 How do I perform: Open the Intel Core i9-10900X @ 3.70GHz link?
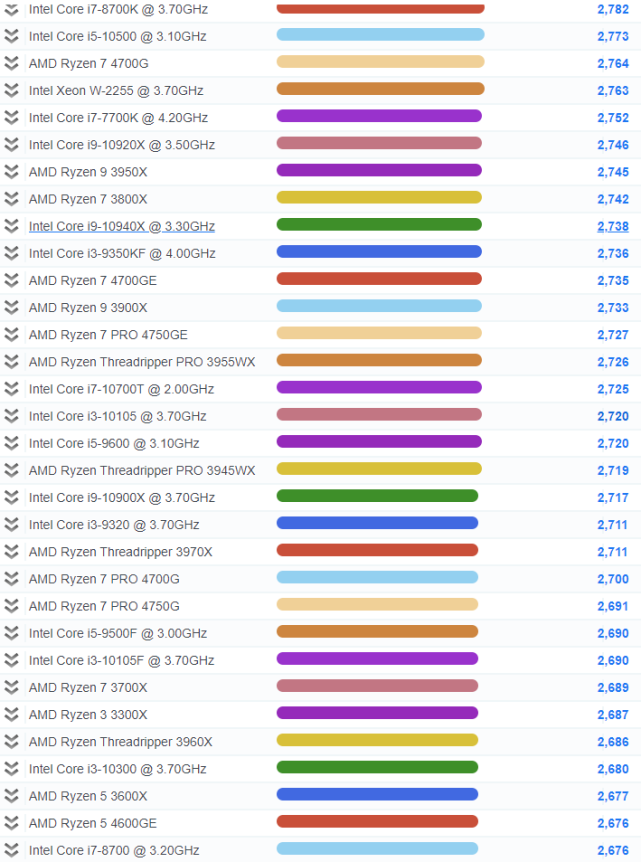coord(122,498)
